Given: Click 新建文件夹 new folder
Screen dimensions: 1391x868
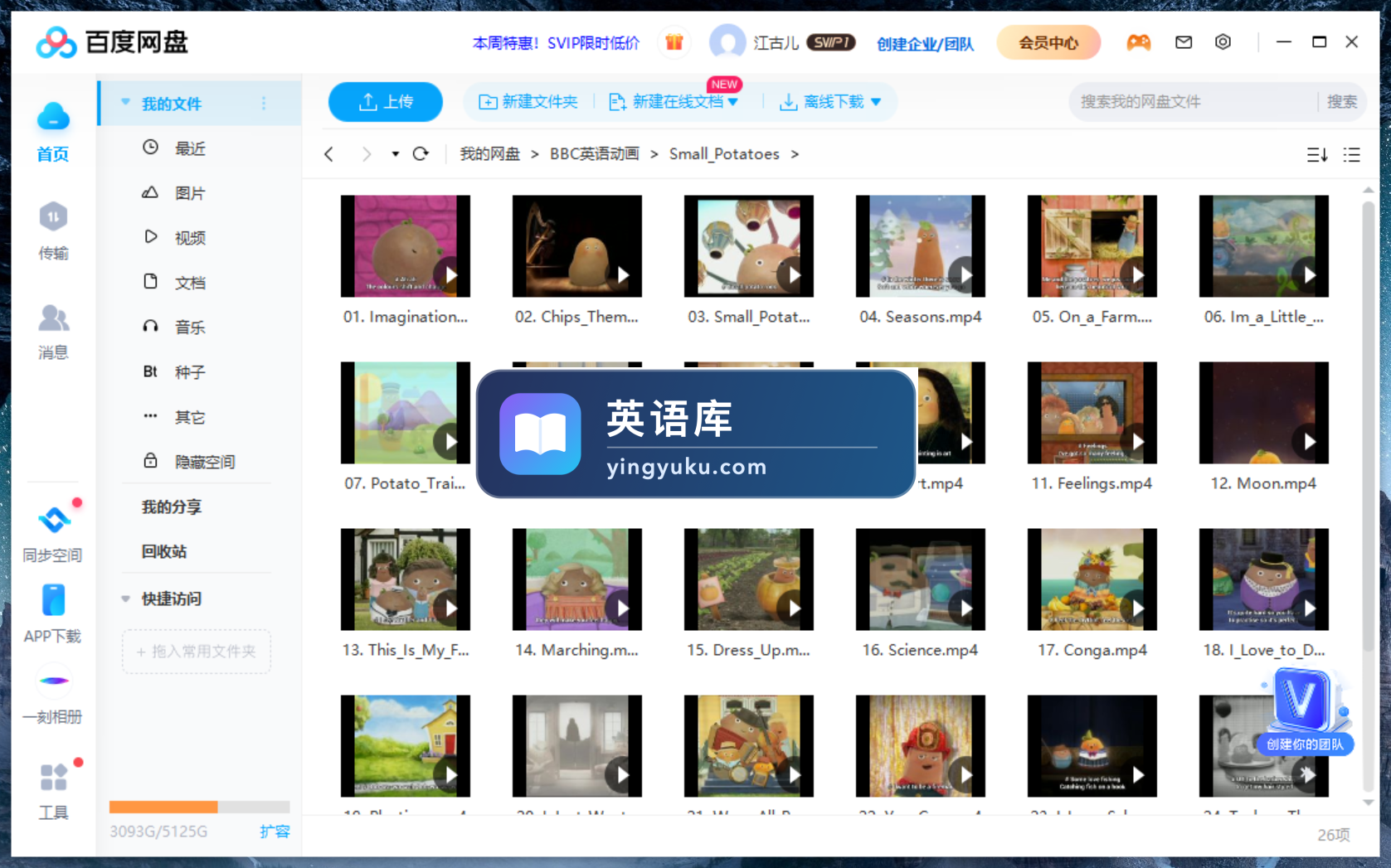Looking at the screenshot, I should click(x=528, y=102).
